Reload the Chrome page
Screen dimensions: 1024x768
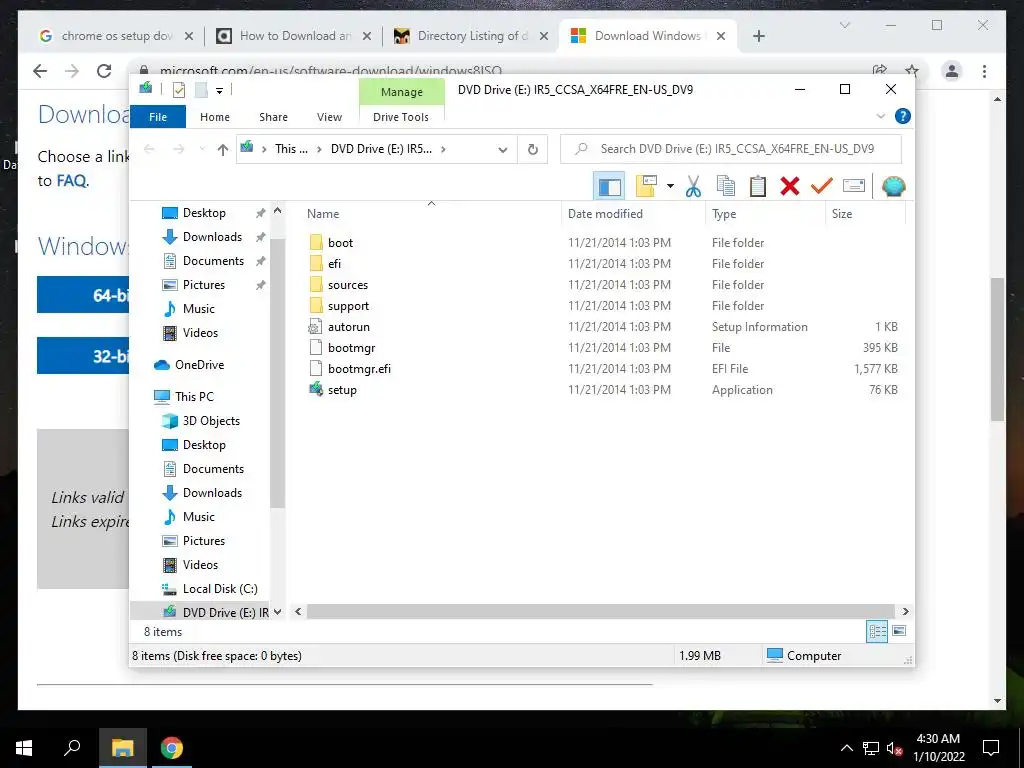(104, 71)
